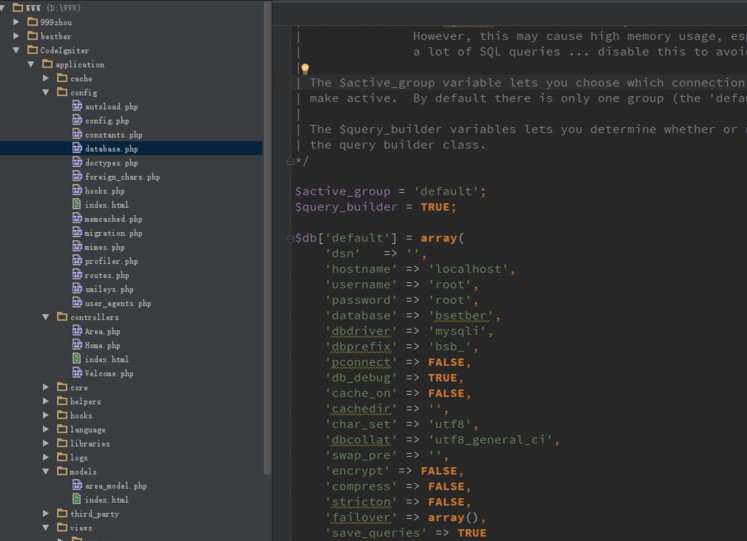This screenshot has height=541, width=747.
Task: Collapse the controllers folder arrow
Action: tap(46, 317)
